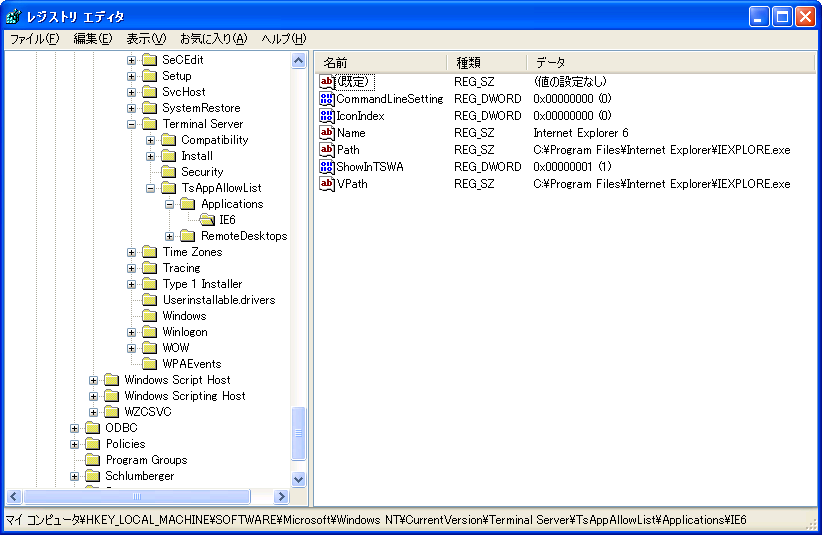This screenshot has width=822, height=535.
Task: Click the Path string value icon
Action: (x=326, y=150)
